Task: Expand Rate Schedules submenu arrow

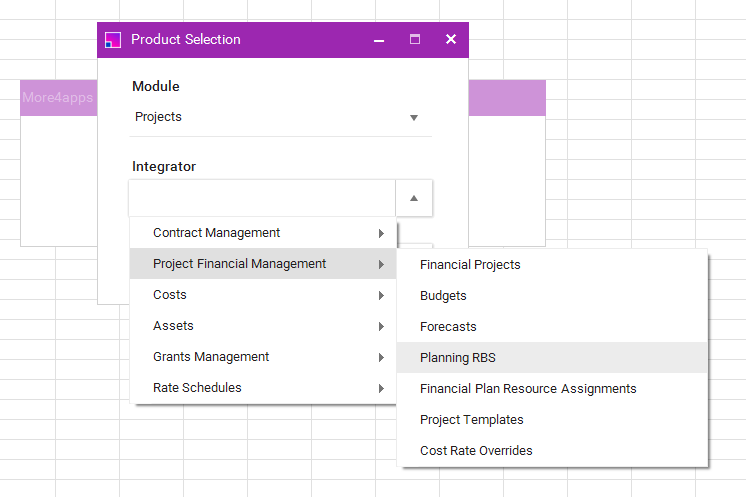Action: coord(381,388)
